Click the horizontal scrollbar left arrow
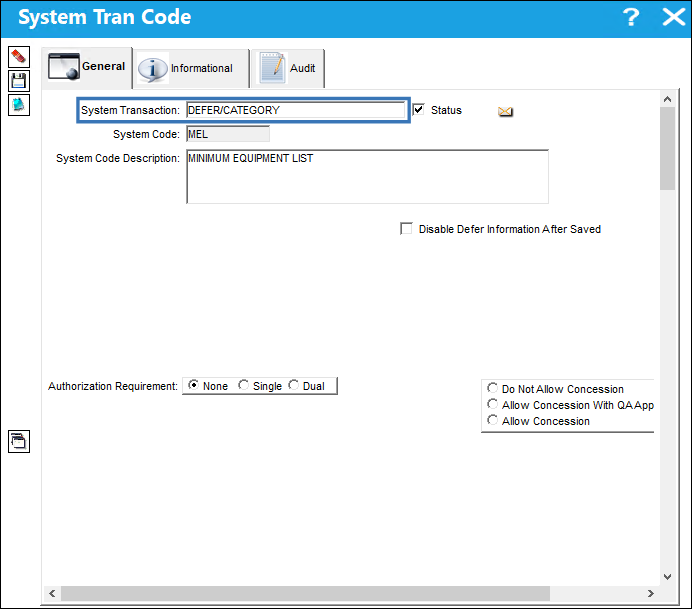Image resolution: width=692 pixels, height=609 pixels. 52,594
